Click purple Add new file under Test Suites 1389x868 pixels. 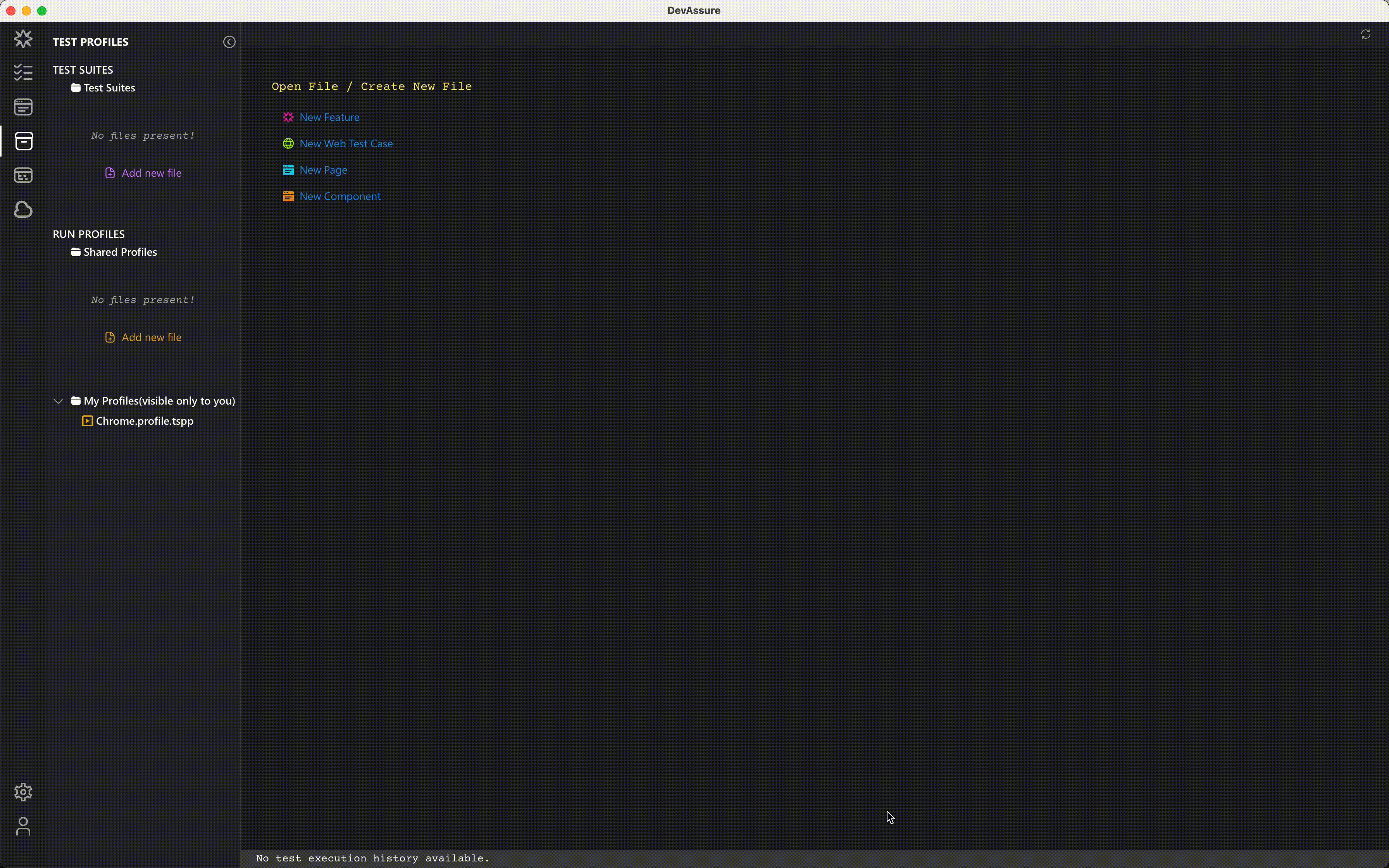coord(150,173)
